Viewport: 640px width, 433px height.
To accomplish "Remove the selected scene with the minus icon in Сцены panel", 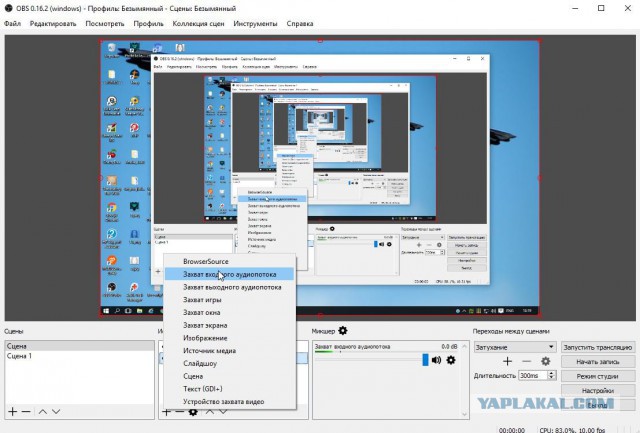I will [26, 412].
